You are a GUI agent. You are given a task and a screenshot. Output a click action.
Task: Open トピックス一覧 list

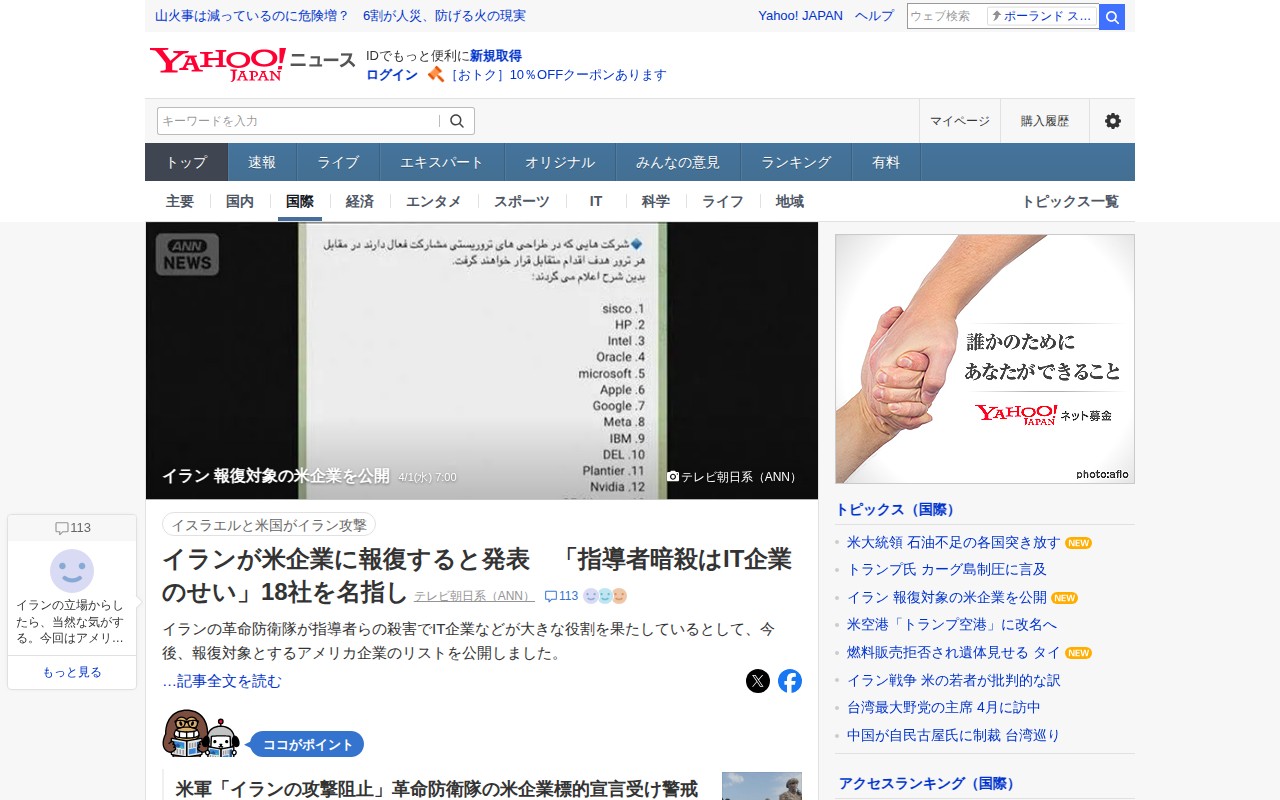[x=1070, y=201]
